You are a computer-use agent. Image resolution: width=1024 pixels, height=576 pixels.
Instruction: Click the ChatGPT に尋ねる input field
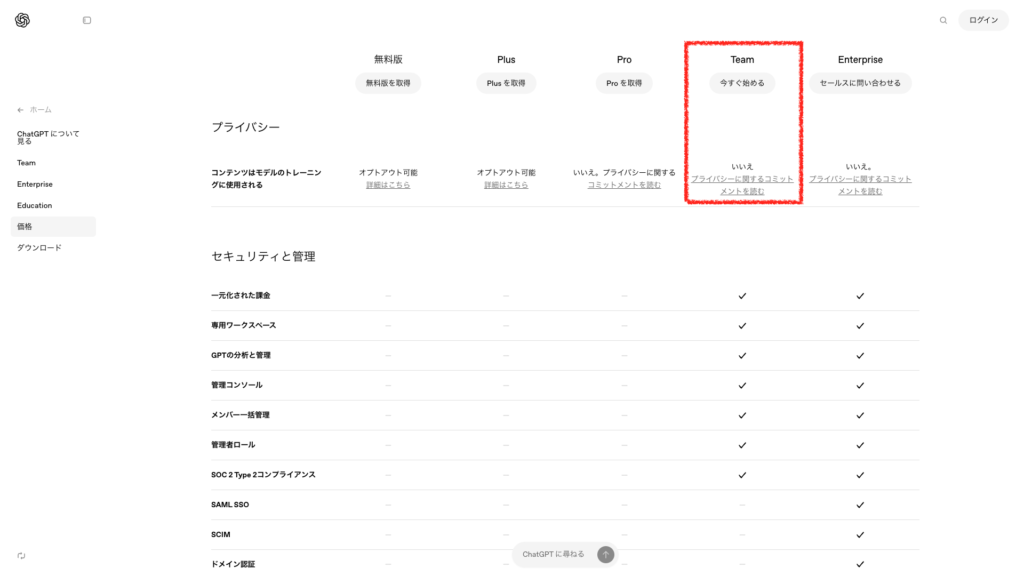click(x=554, y=554)
